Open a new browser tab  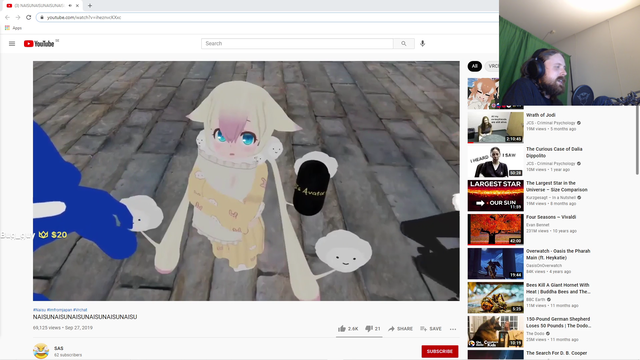click(90, 6)
